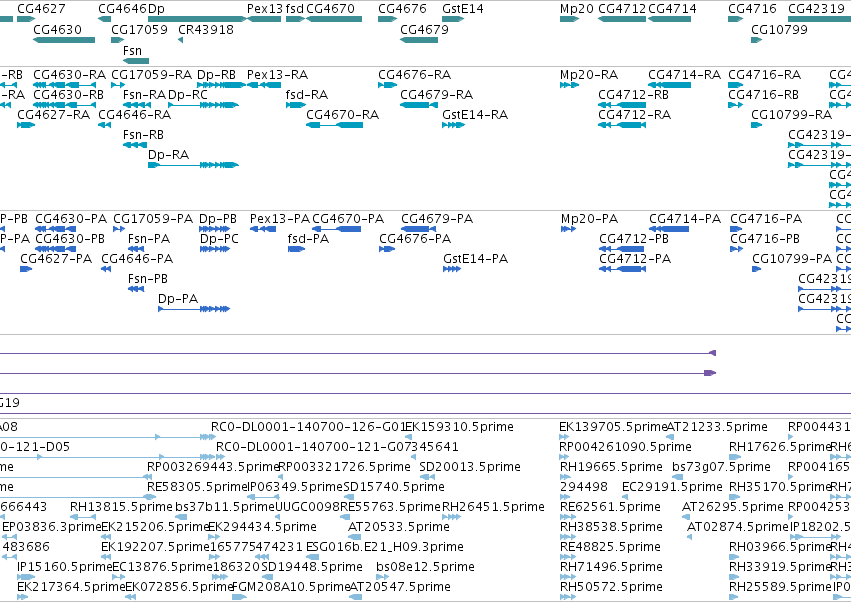
Task: Select protein Dp-PA label
Action: coord(178,299)
